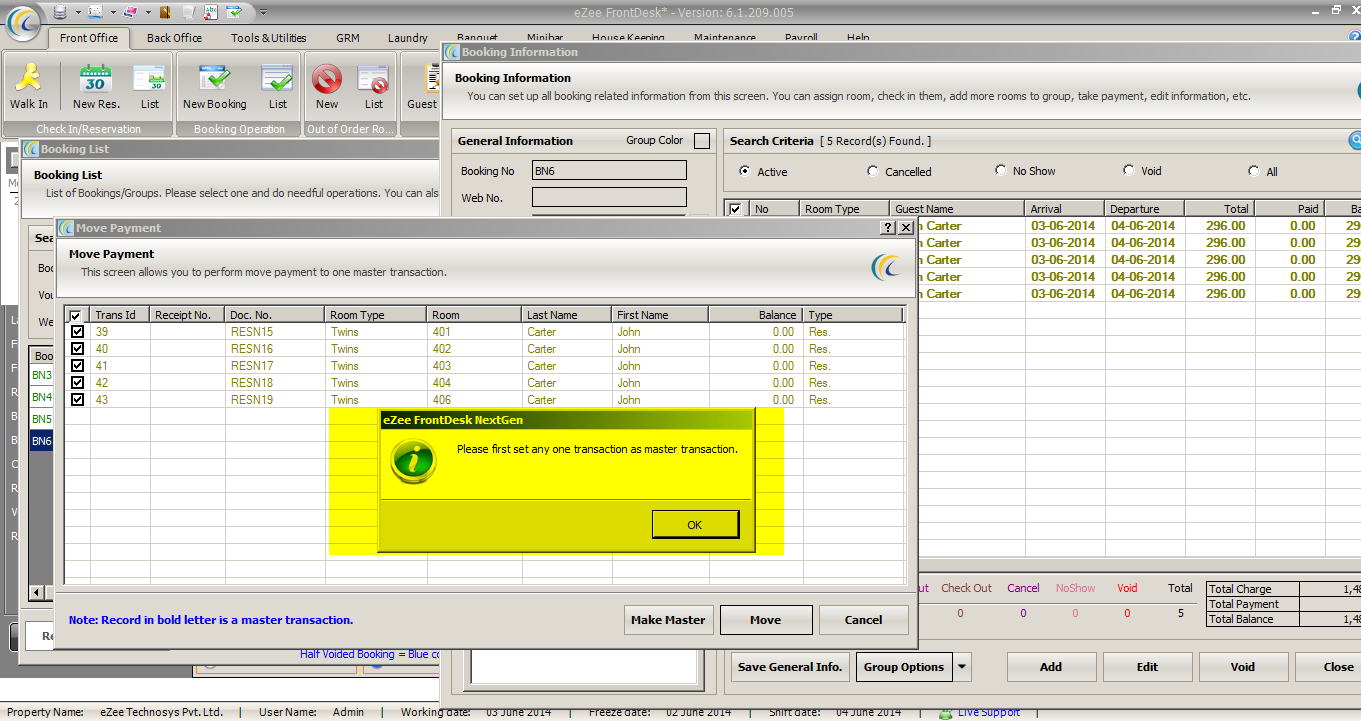Click the Move button
Image resolution: width=1361 pixels, height=721 pixels.
tap(765, 620)
